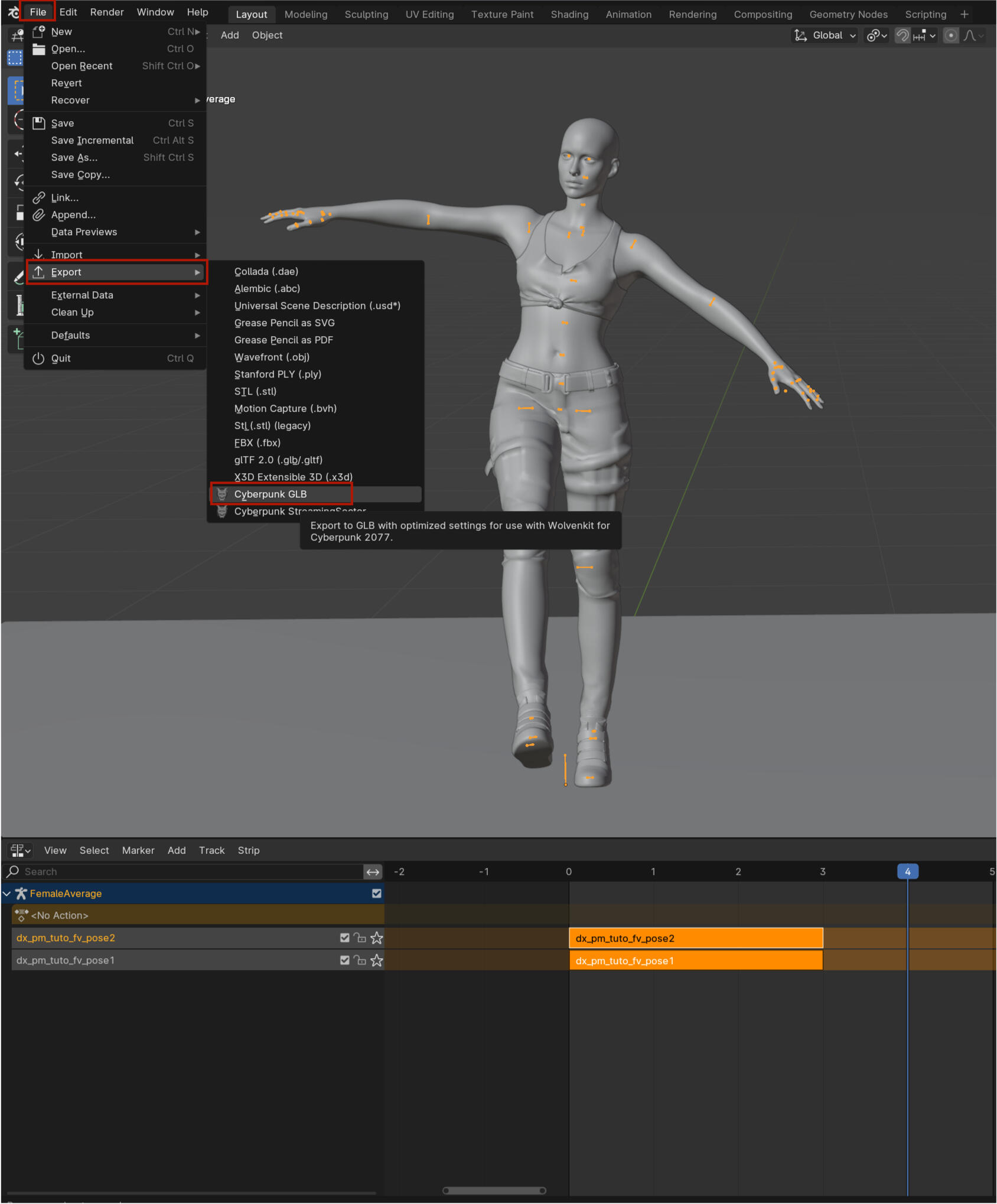Choose Cyberpunk GLB from Export submenu

271,494
